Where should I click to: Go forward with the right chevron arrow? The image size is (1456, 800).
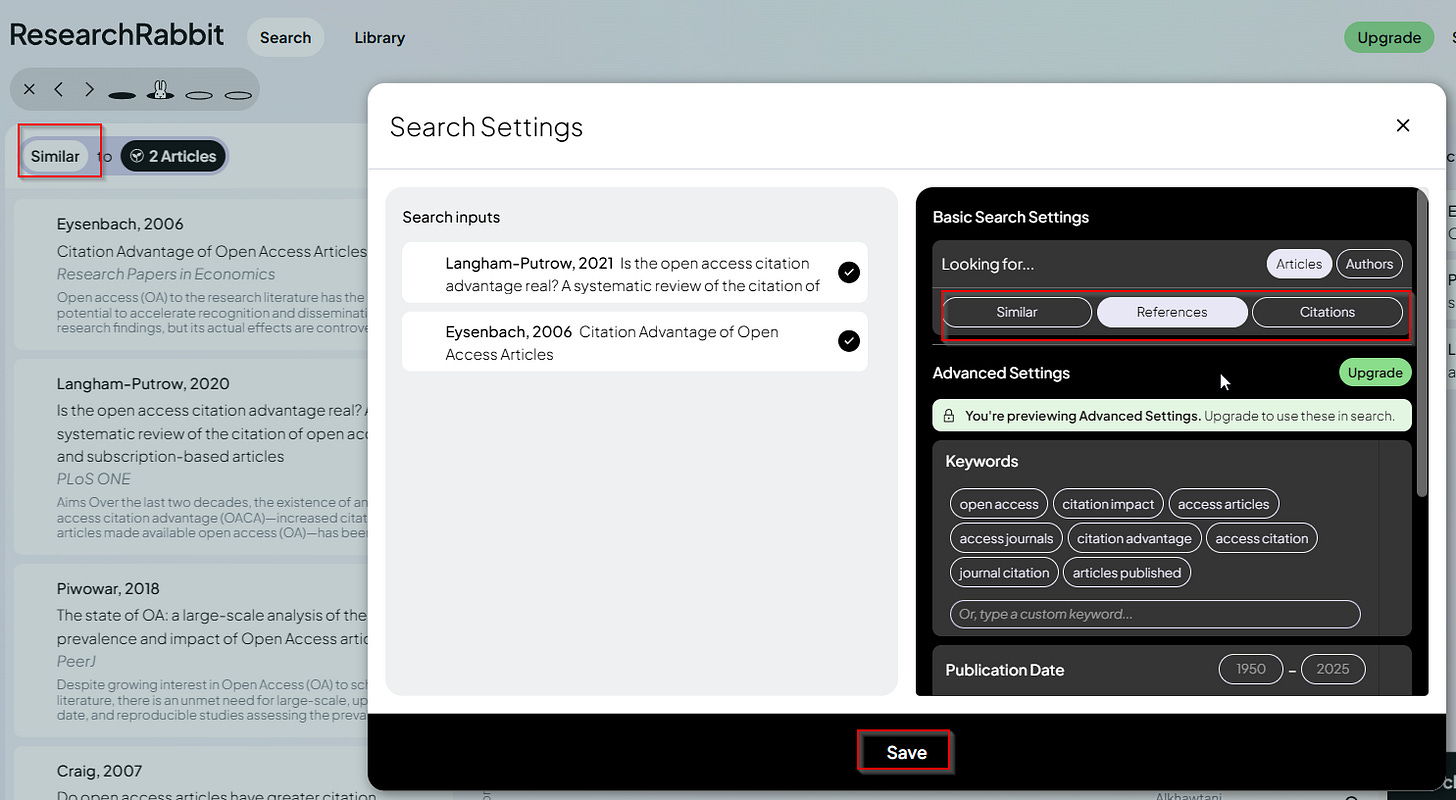click(x=89, y=90)
